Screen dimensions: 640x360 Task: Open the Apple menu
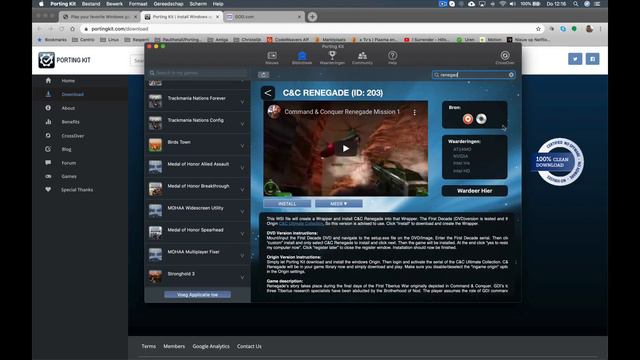41,4
